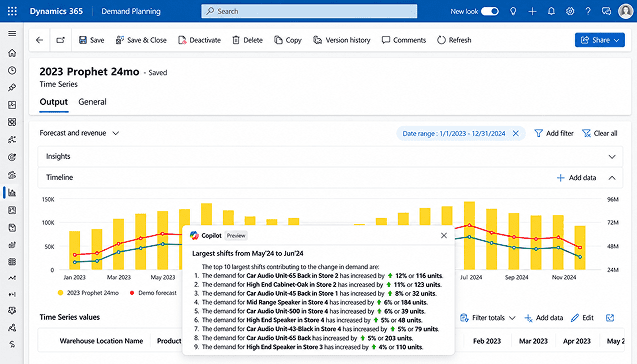Expand the sidebar hamburger menu
The image size is (637, 364).
(x=12, y=33)
